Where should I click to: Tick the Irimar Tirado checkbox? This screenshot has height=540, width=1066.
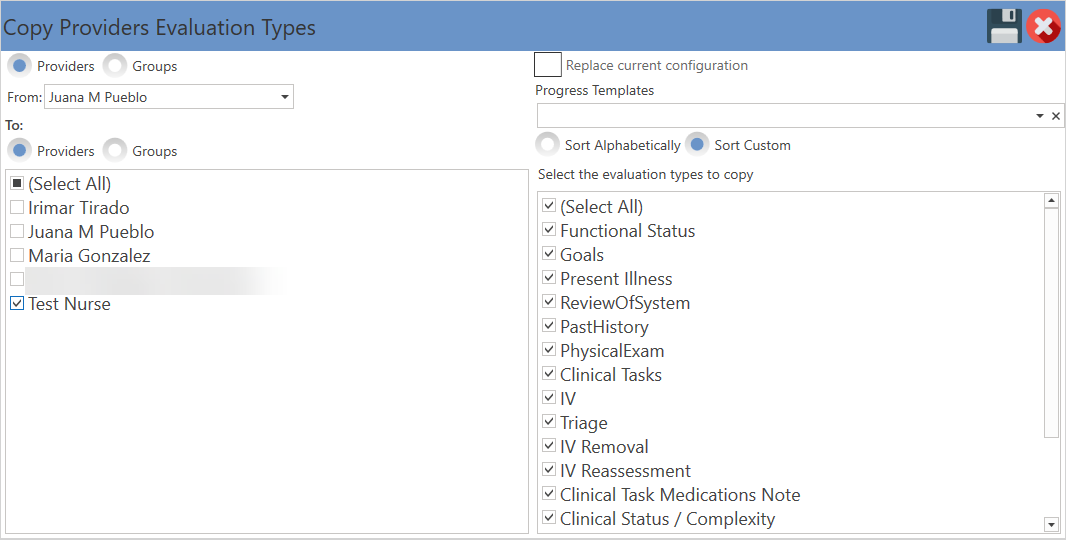[17, 207]
